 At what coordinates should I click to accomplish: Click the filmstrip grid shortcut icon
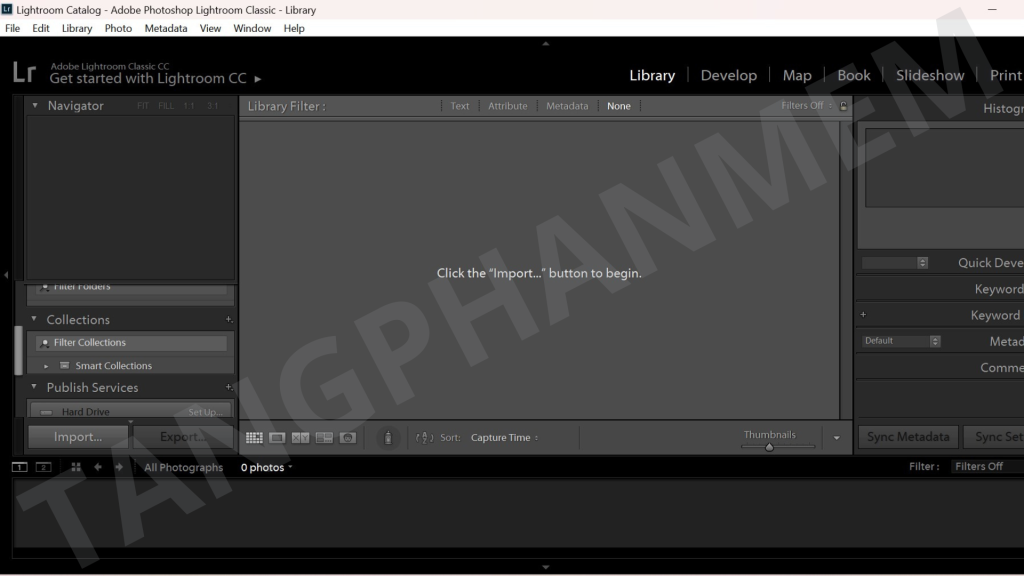pos(76,467)
